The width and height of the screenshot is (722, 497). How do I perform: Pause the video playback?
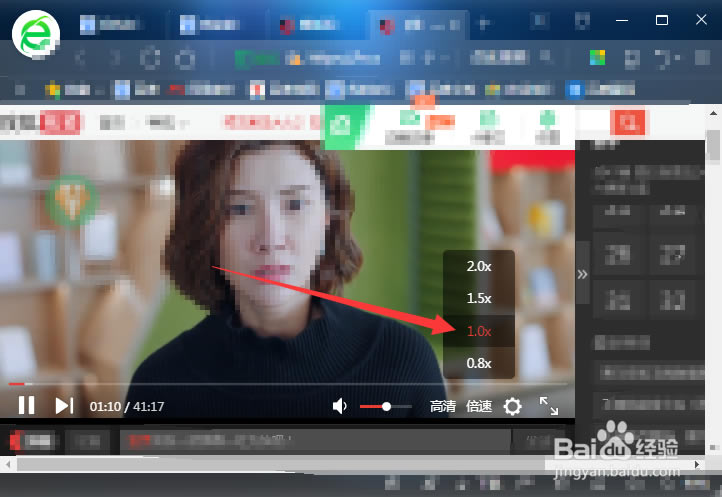coord(27,405)
